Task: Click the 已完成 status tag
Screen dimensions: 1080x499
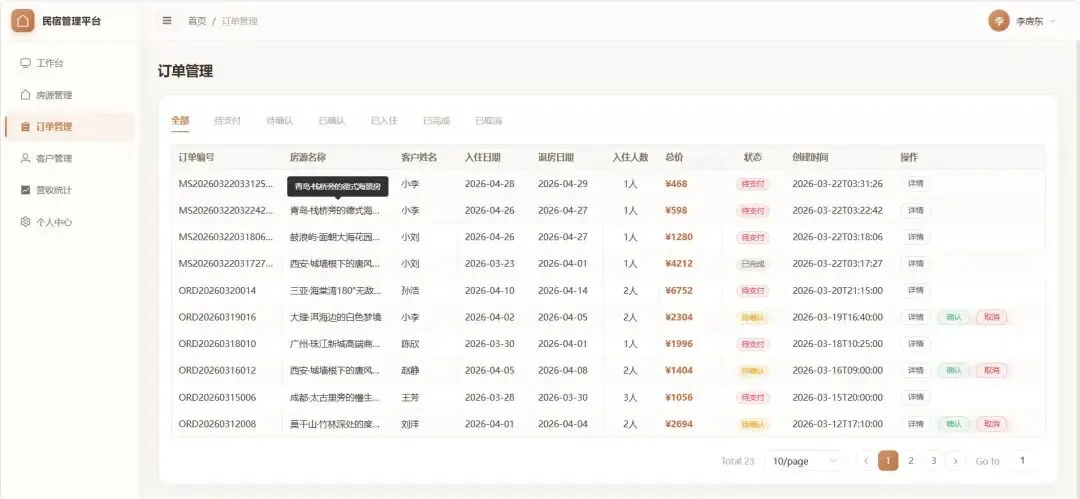Action: click(753, 264)
